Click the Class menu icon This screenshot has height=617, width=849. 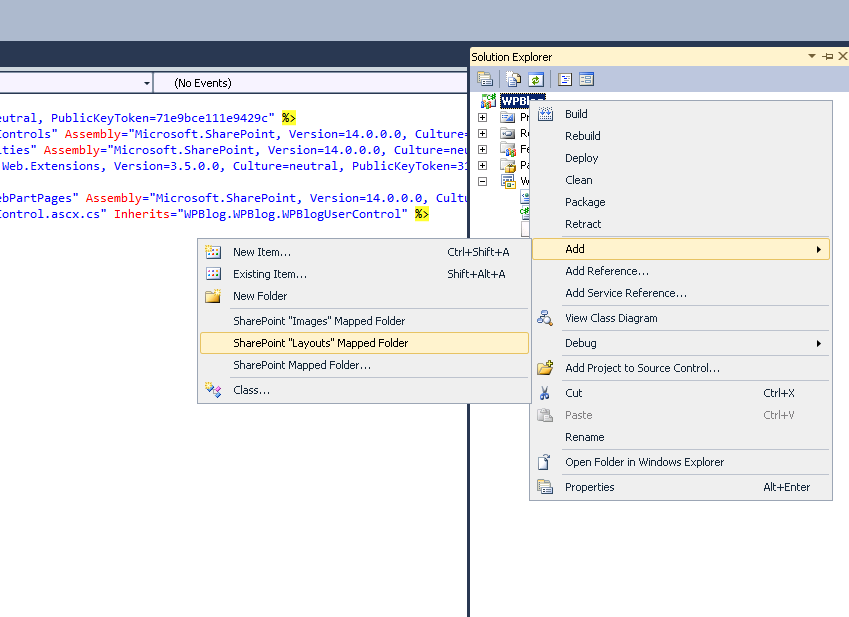213,390
